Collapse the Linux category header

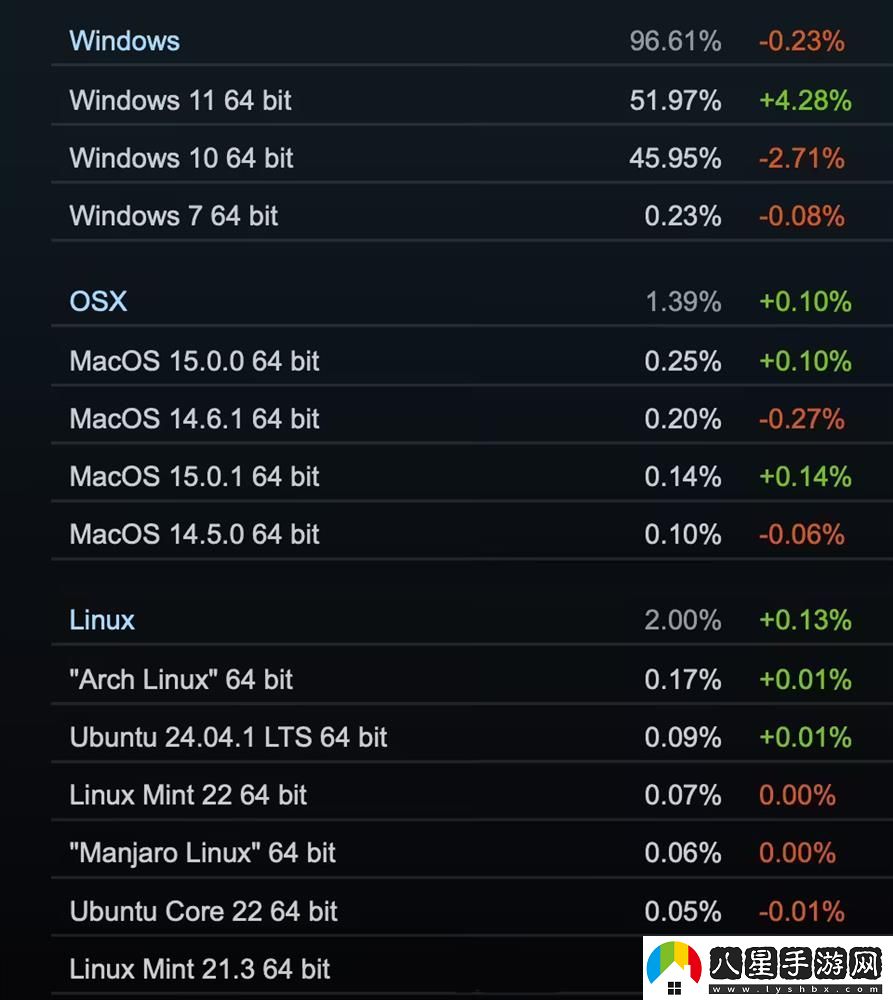102,620
